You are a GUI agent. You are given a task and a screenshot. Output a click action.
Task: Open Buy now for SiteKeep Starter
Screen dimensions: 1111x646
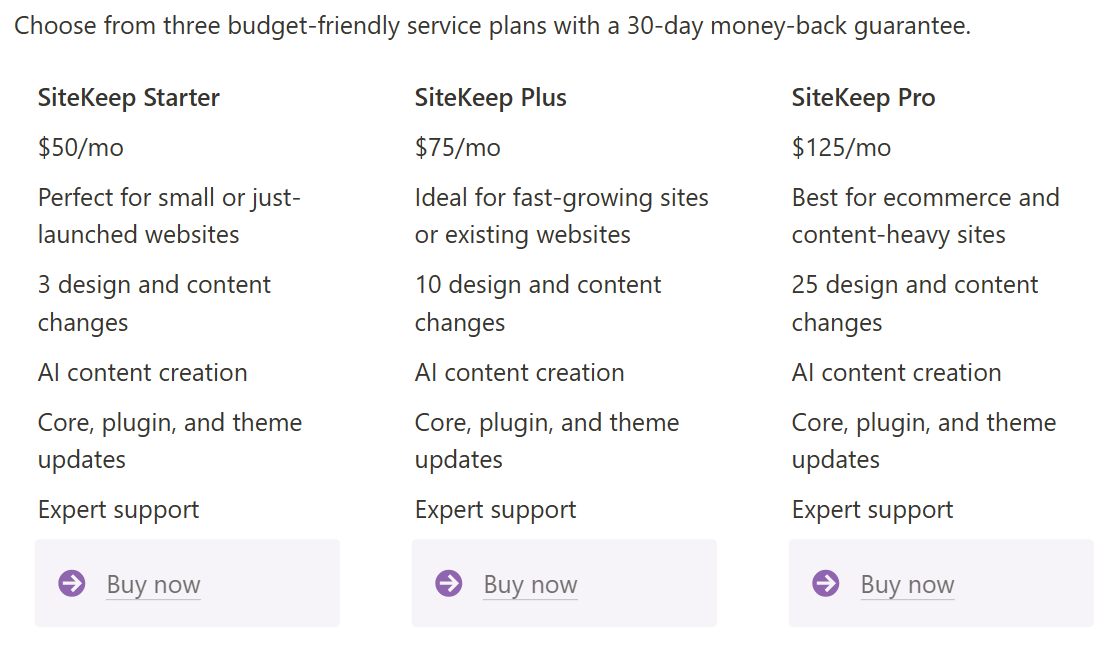click(152, 584)
